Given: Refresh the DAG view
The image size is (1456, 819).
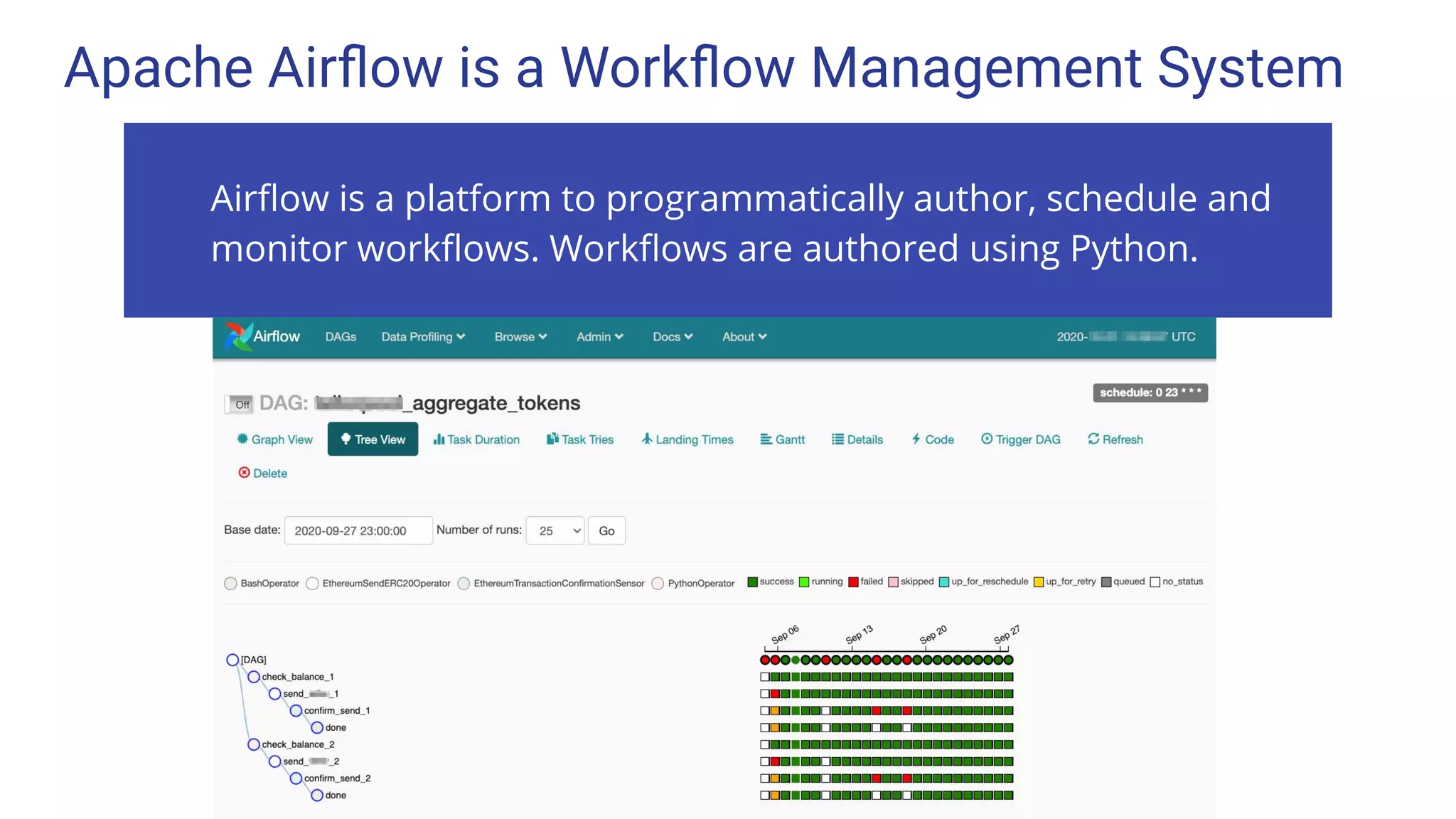Looking at the screenshot, I should click(x=1115, y=439).
